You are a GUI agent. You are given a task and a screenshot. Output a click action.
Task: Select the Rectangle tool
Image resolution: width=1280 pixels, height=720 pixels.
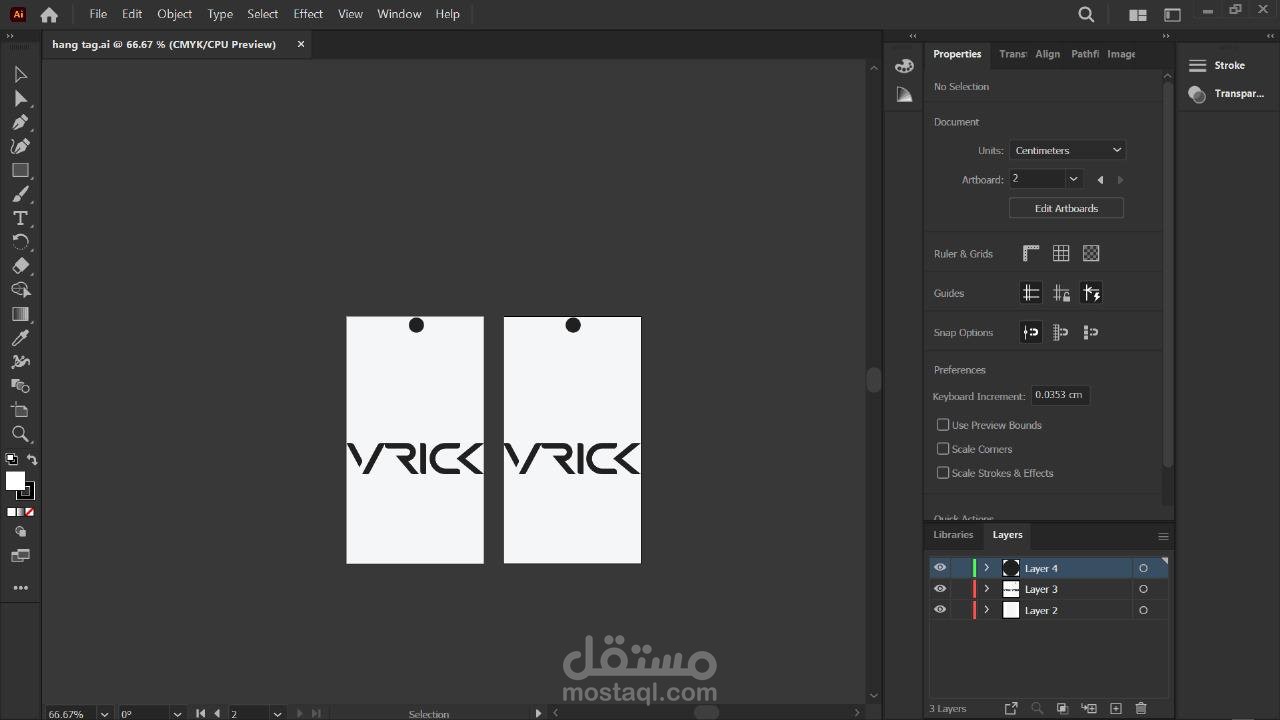point(20,170)
